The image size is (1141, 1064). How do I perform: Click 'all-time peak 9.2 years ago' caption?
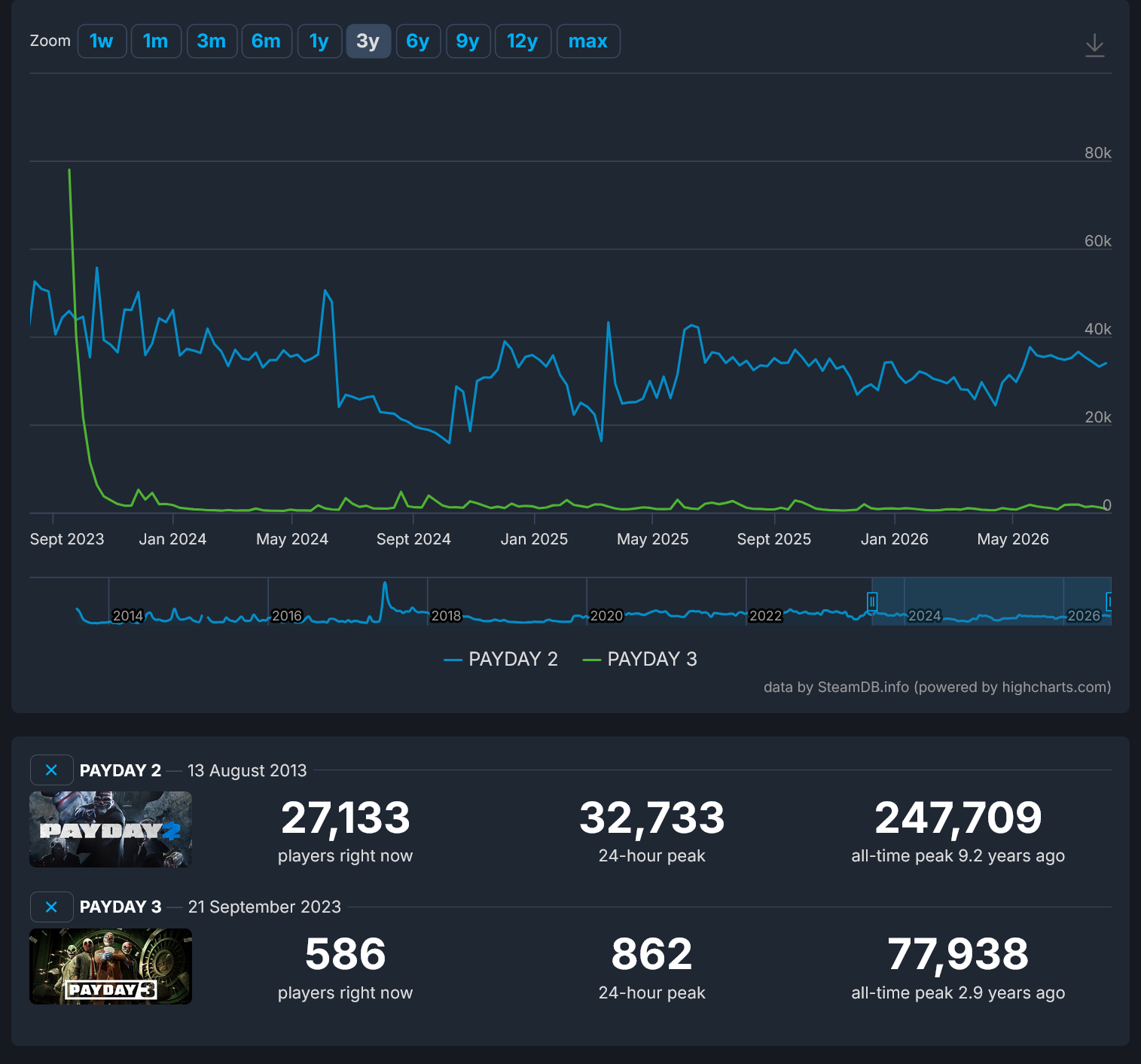pos(958,856)
